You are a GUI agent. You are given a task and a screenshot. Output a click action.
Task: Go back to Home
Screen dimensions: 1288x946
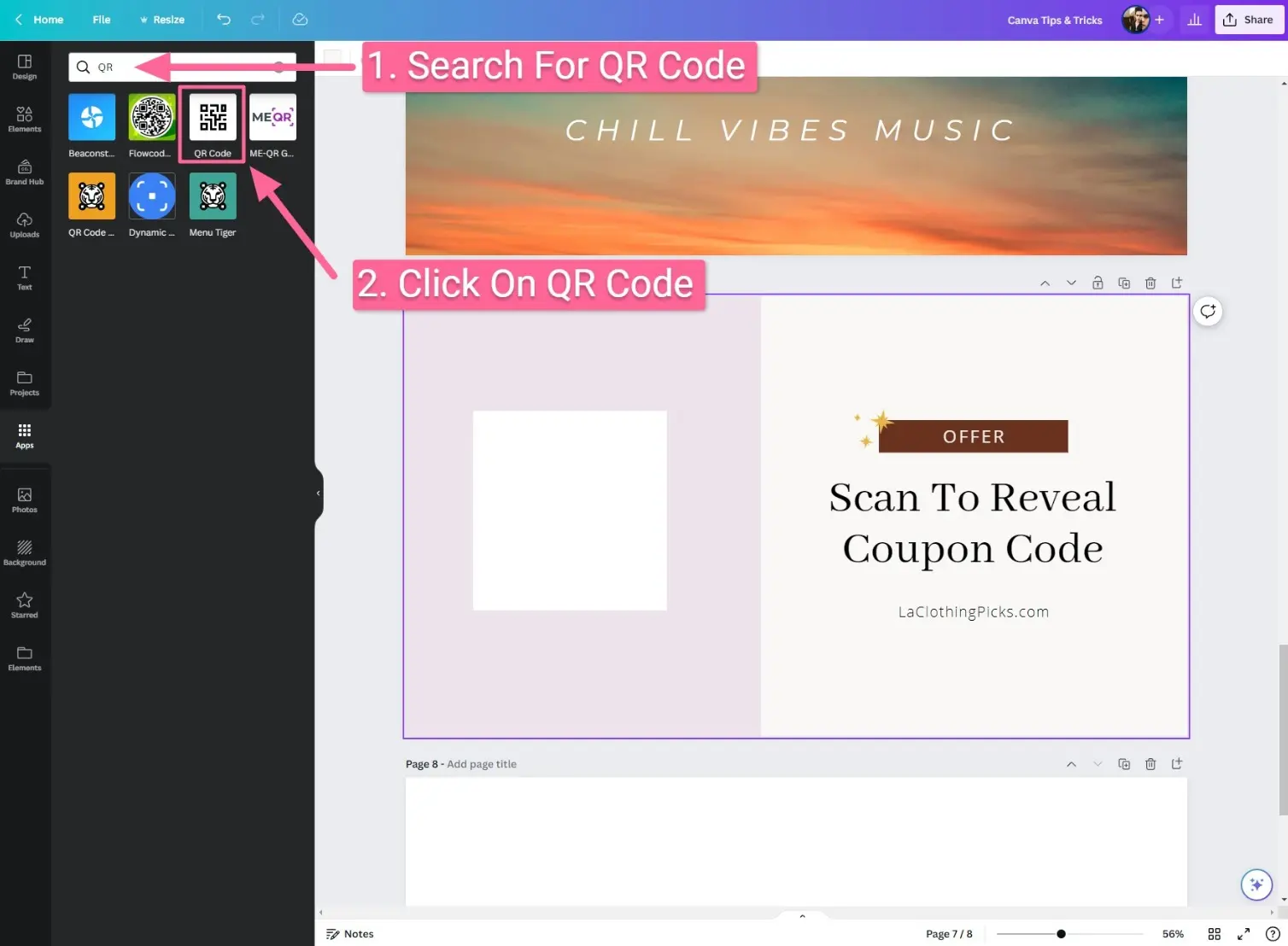point(39,20)
